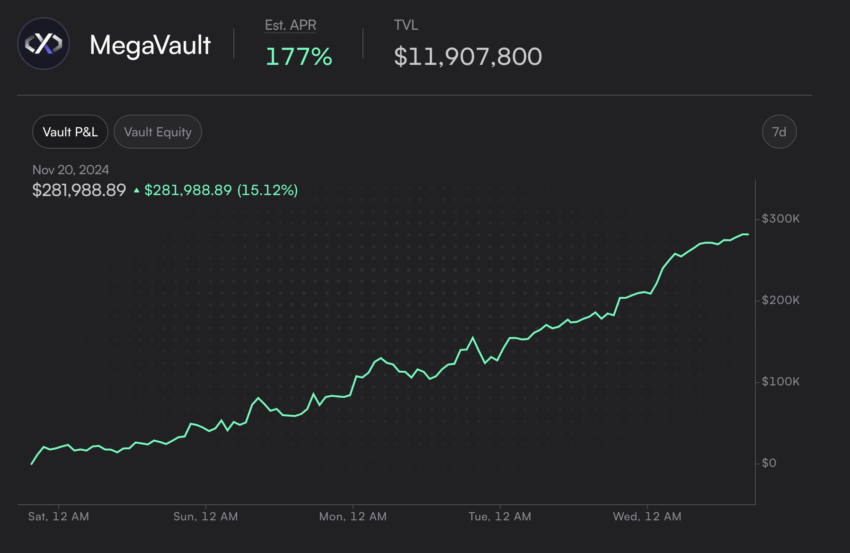Click the MegaVault logo icon

tap(43, 43)
